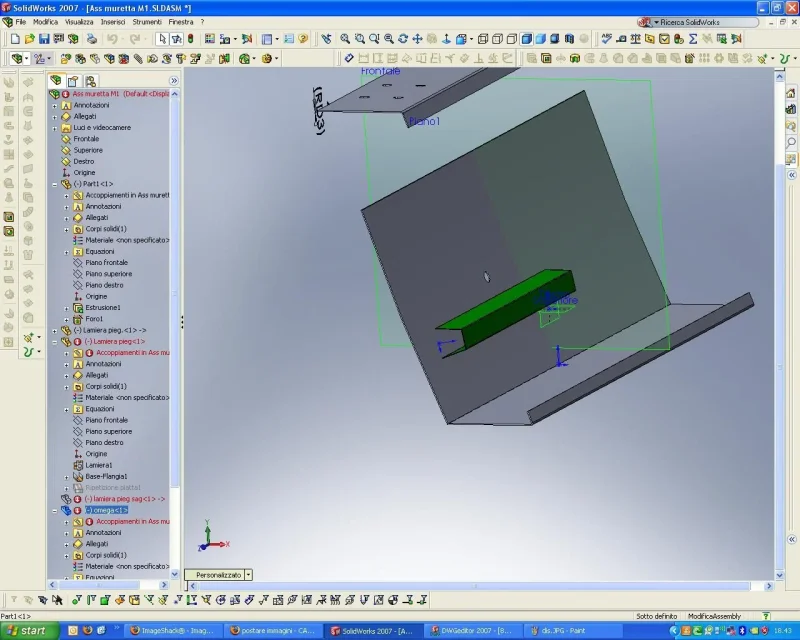The image size is (800, 640).
Task: Switch to Wireframe display style
Action: [x=483, y=39]
